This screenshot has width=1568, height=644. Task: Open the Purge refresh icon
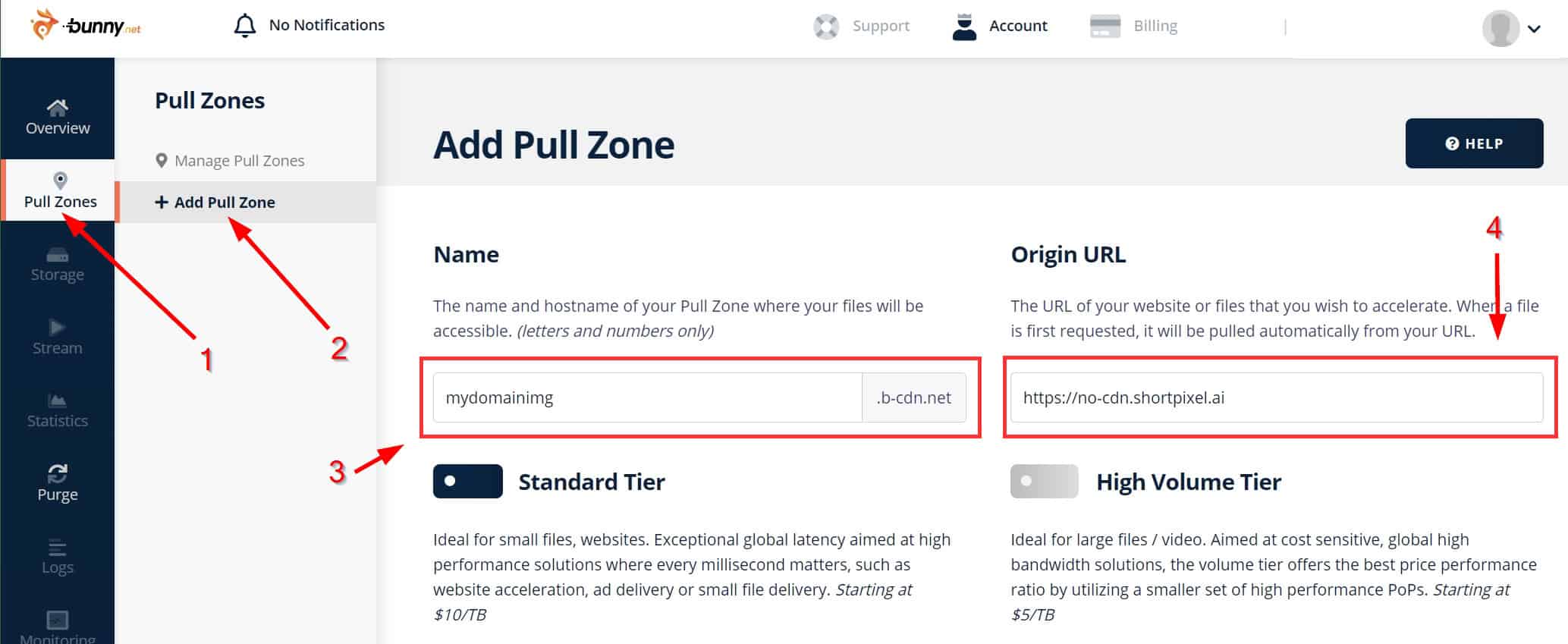pyautogui.click(x=58, y=474)
